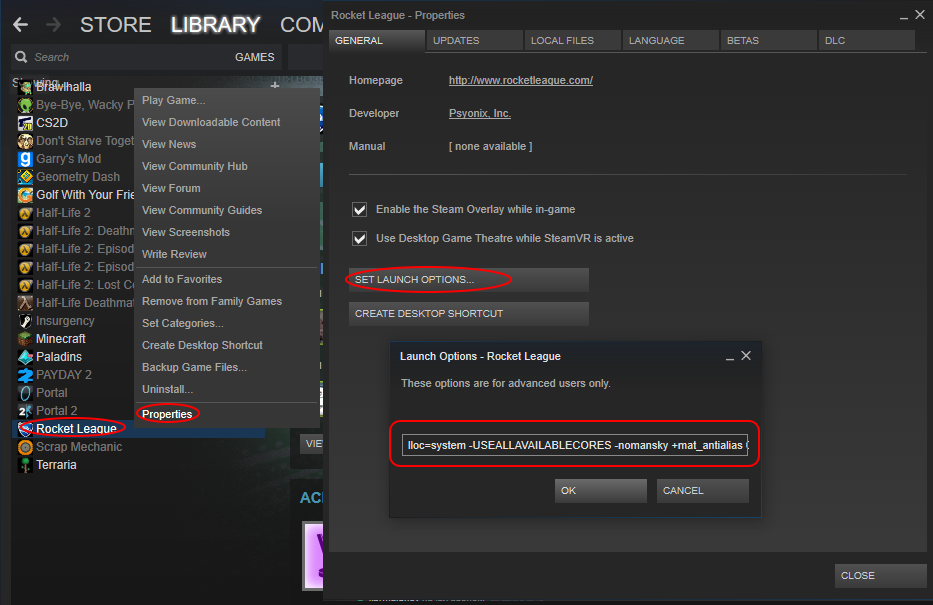Screen dimensions: 933x605
Task: Choose Properties from context menu
Action: 227,415
